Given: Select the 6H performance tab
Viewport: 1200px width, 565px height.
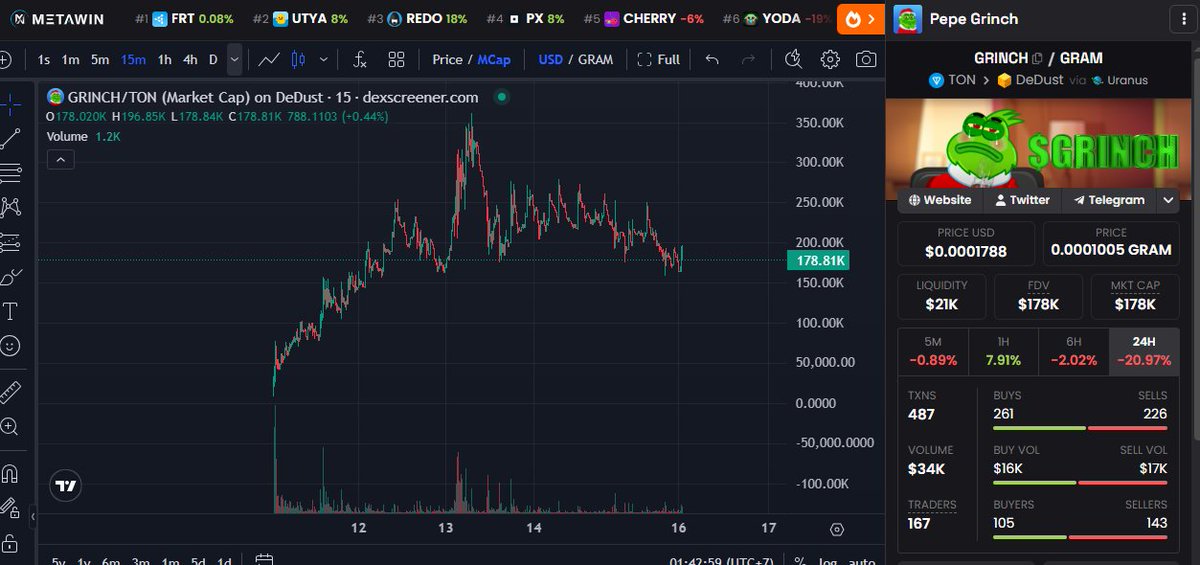Looking at the screenshot, I should [x=1073, y=351].
